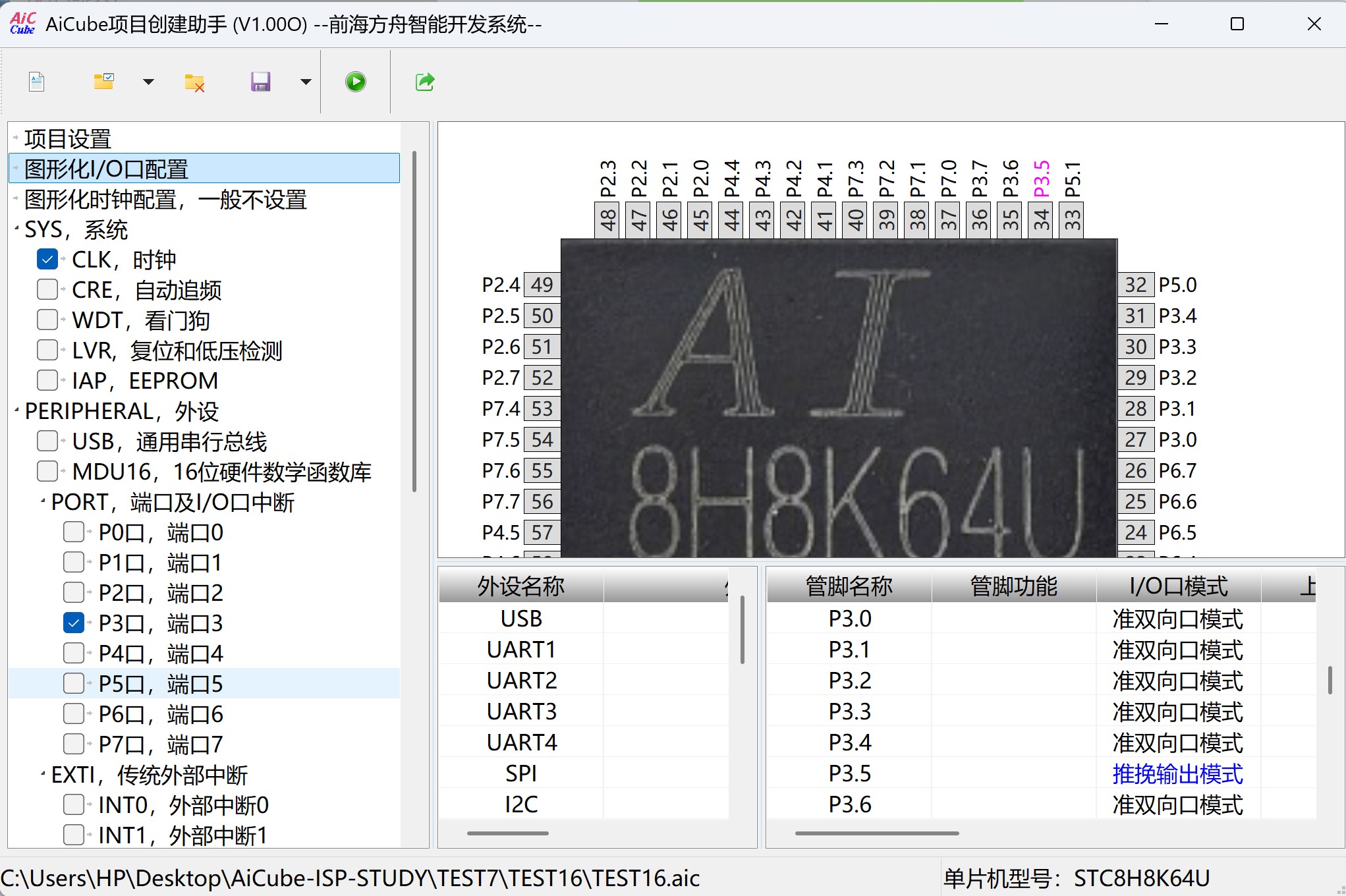Click the 外设名称 column header

click(521, 586)
